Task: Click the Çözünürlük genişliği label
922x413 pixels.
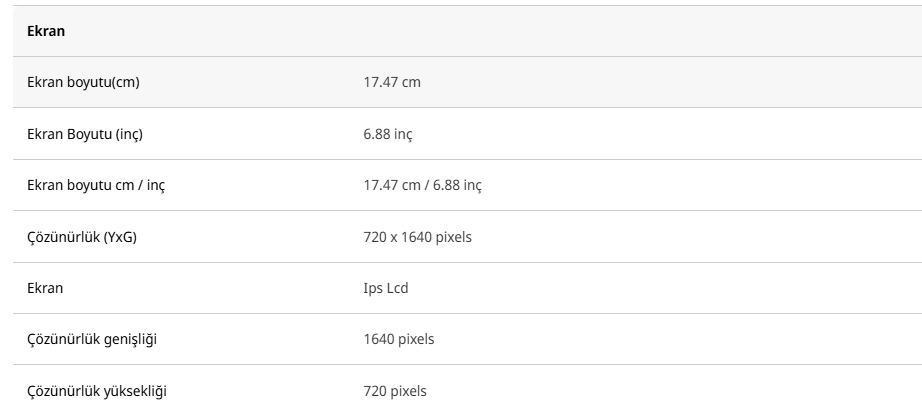Action: [x=92, y=339]
